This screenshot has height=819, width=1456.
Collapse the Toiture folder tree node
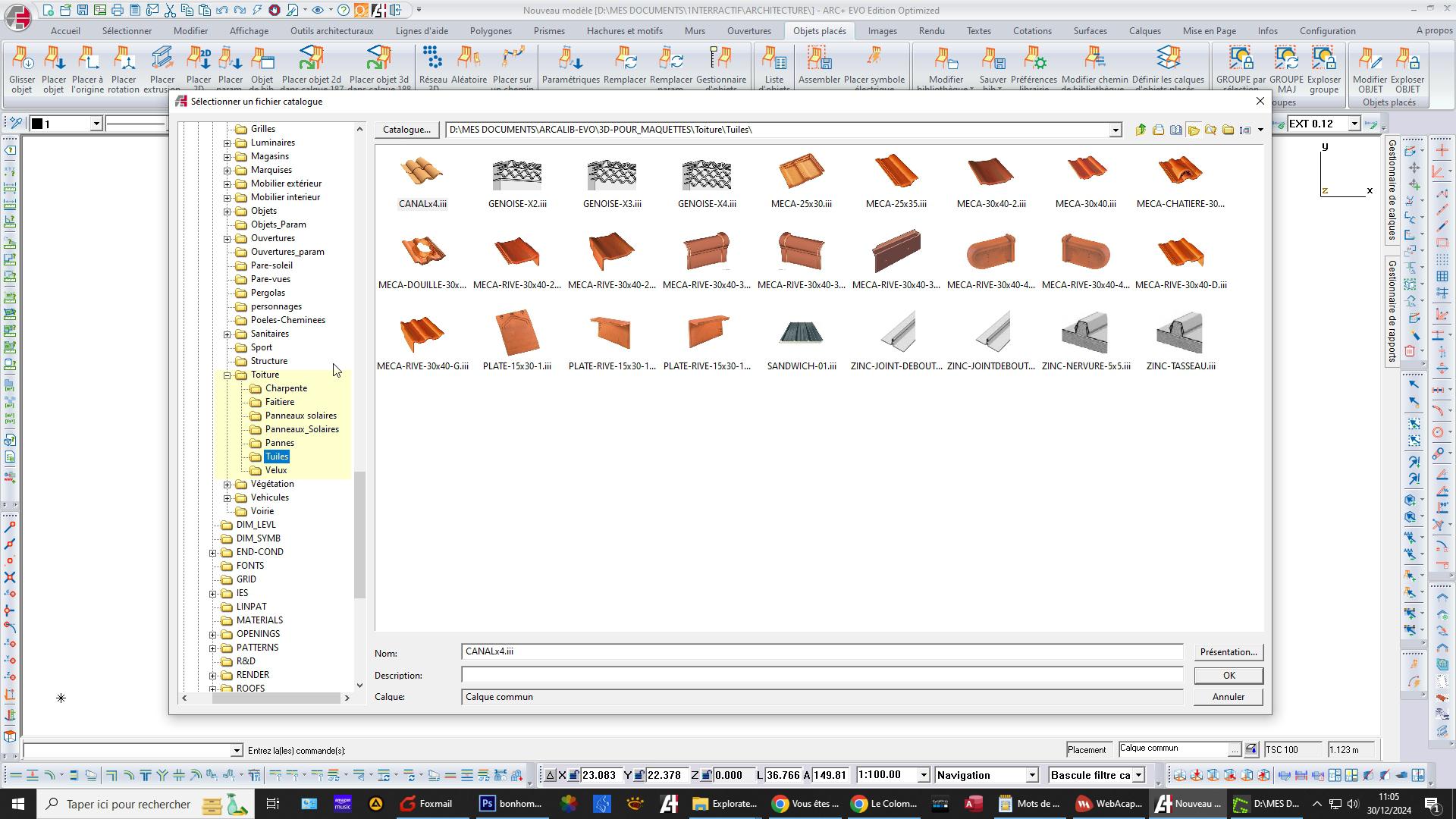(227, 375)
